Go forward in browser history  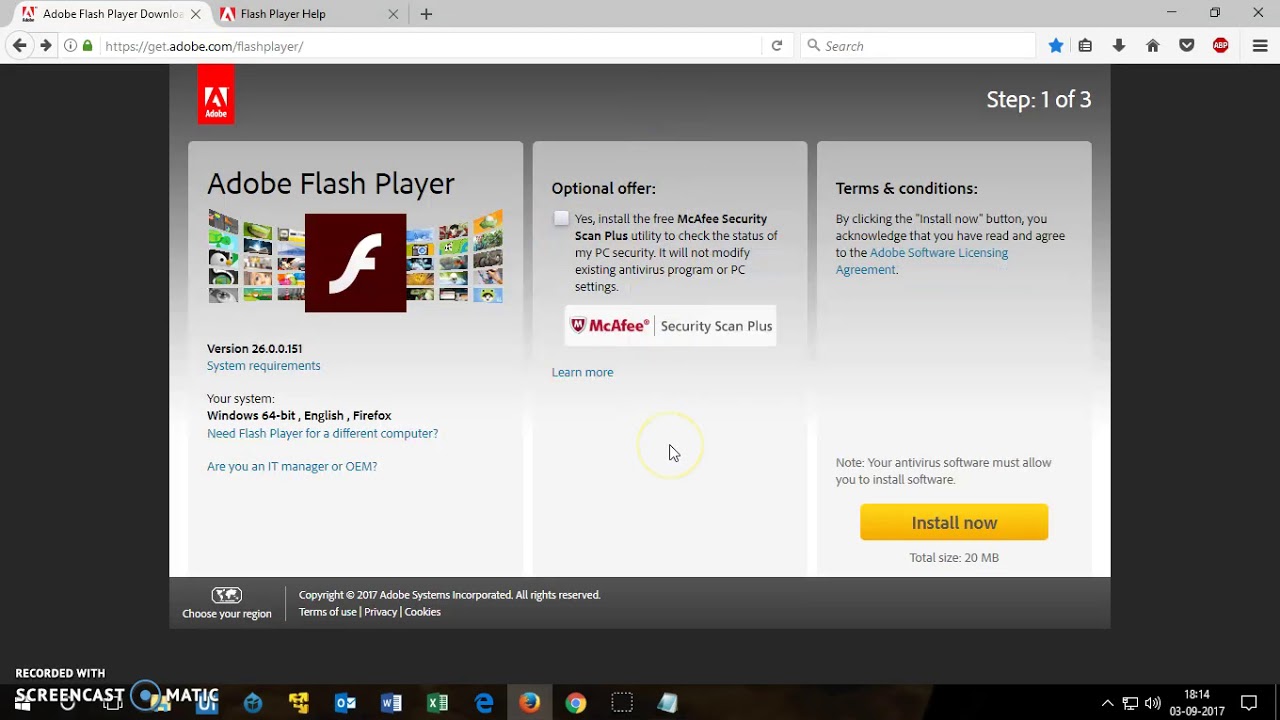click(x=45, y=46)
